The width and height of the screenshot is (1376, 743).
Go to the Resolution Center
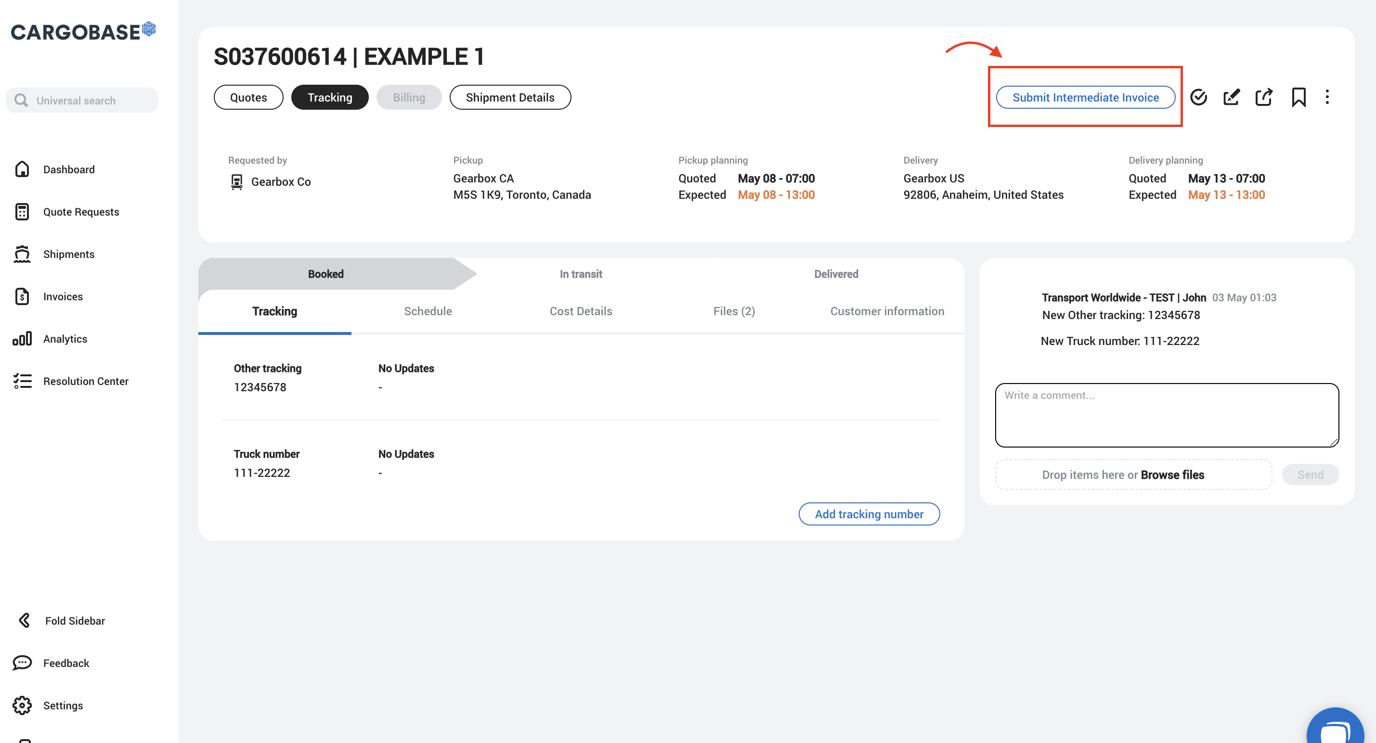(x=85, y=381)
